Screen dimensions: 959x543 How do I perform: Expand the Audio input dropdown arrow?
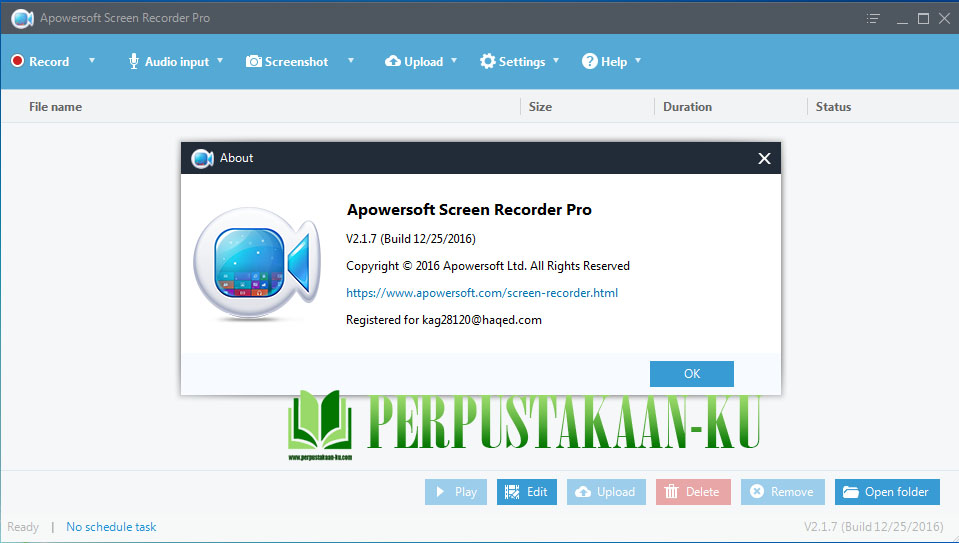(220, 61)
